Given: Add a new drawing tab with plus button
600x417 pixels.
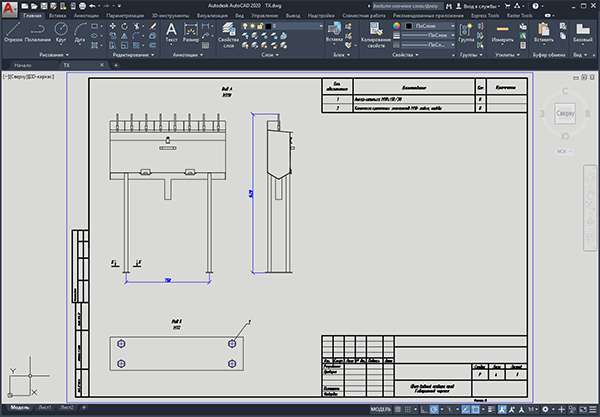Looking at the screenshot, I should [x=116, y=65].
